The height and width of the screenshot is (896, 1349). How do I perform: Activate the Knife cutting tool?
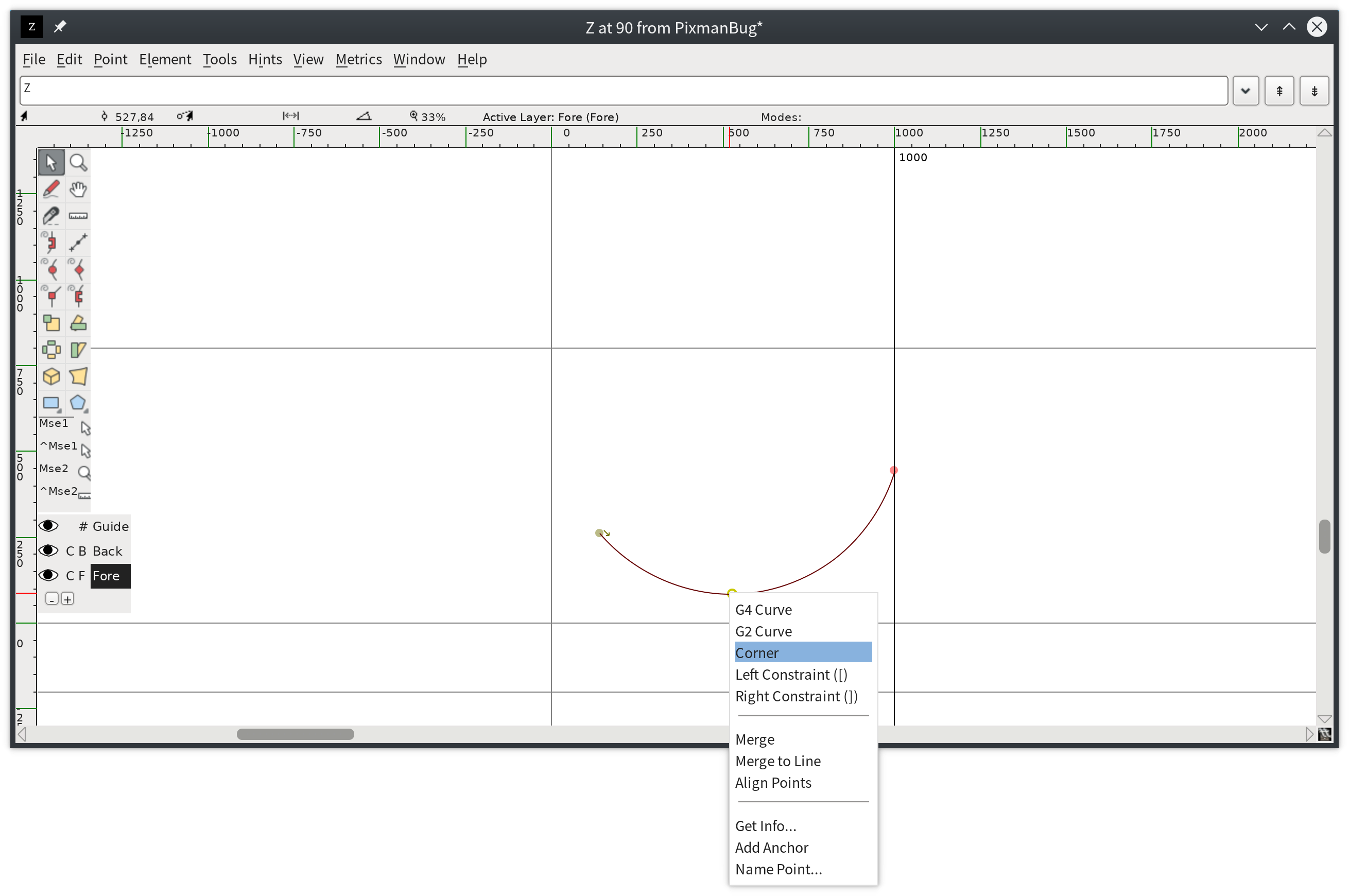click(51, 215)
